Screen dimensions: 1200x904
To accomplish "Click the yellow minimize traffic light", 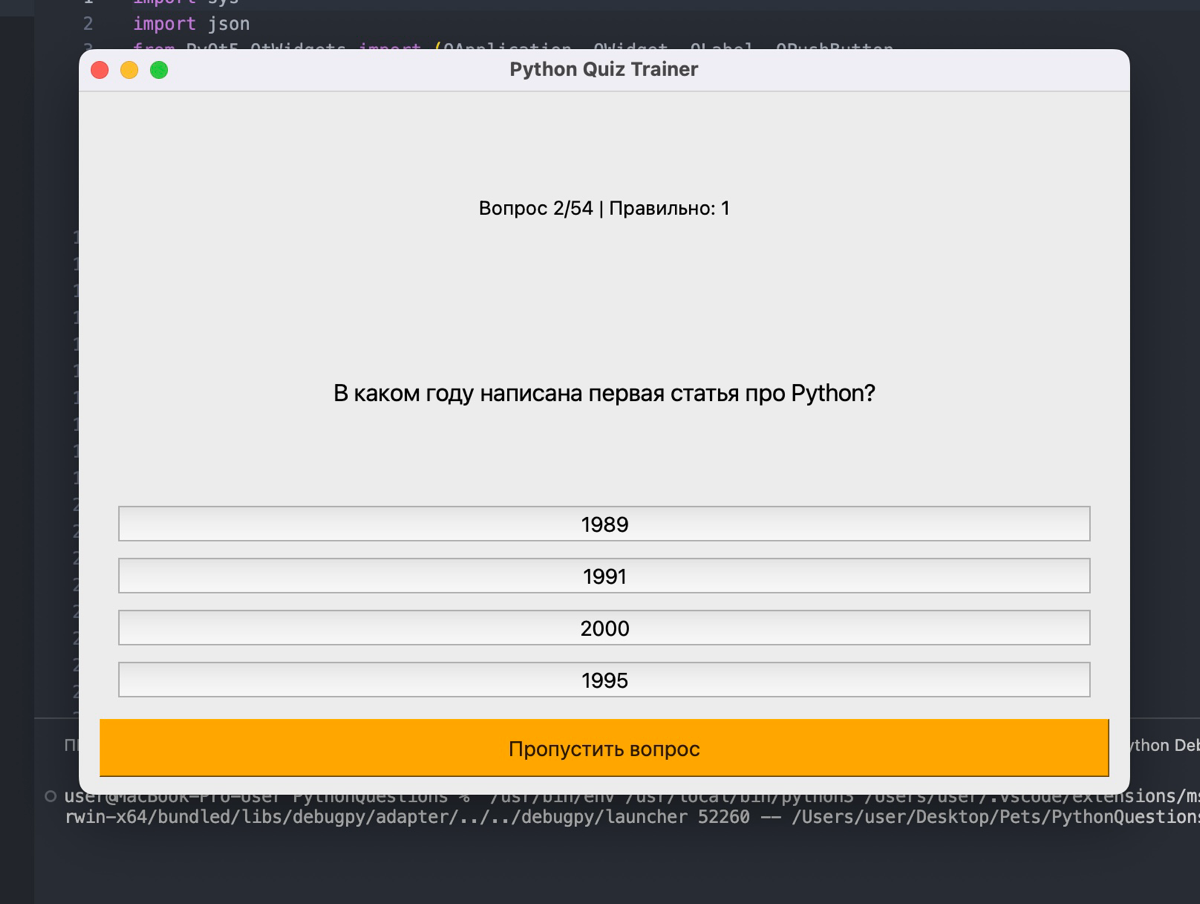I will tap(129, 72).
